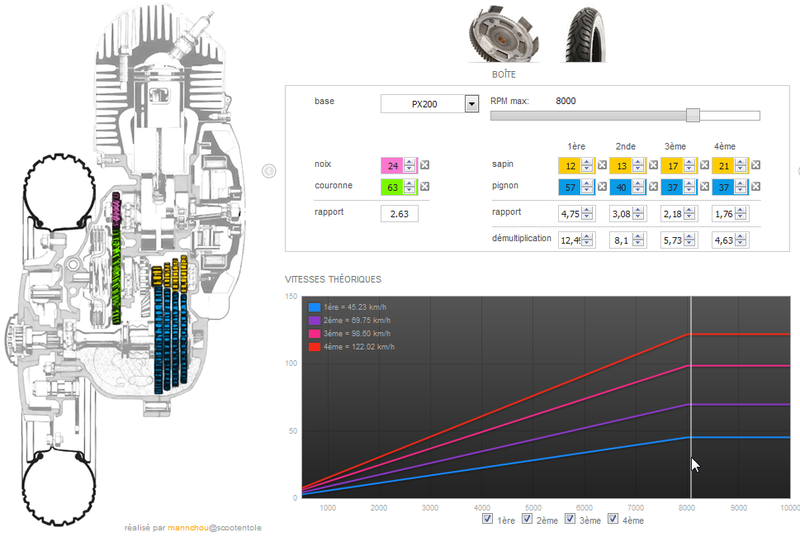Open the mannchou author link
This screenshot has width=800, height=537.
188,528
